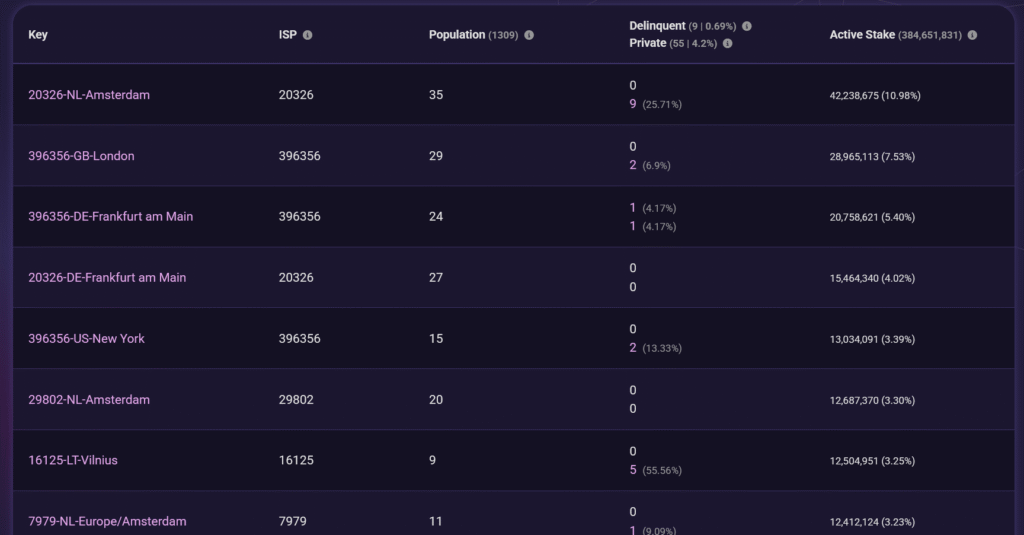Click the private count 9 for 20326-NL-Amsterdam
The image size is (1024, 535).
[x=633, y=104]
